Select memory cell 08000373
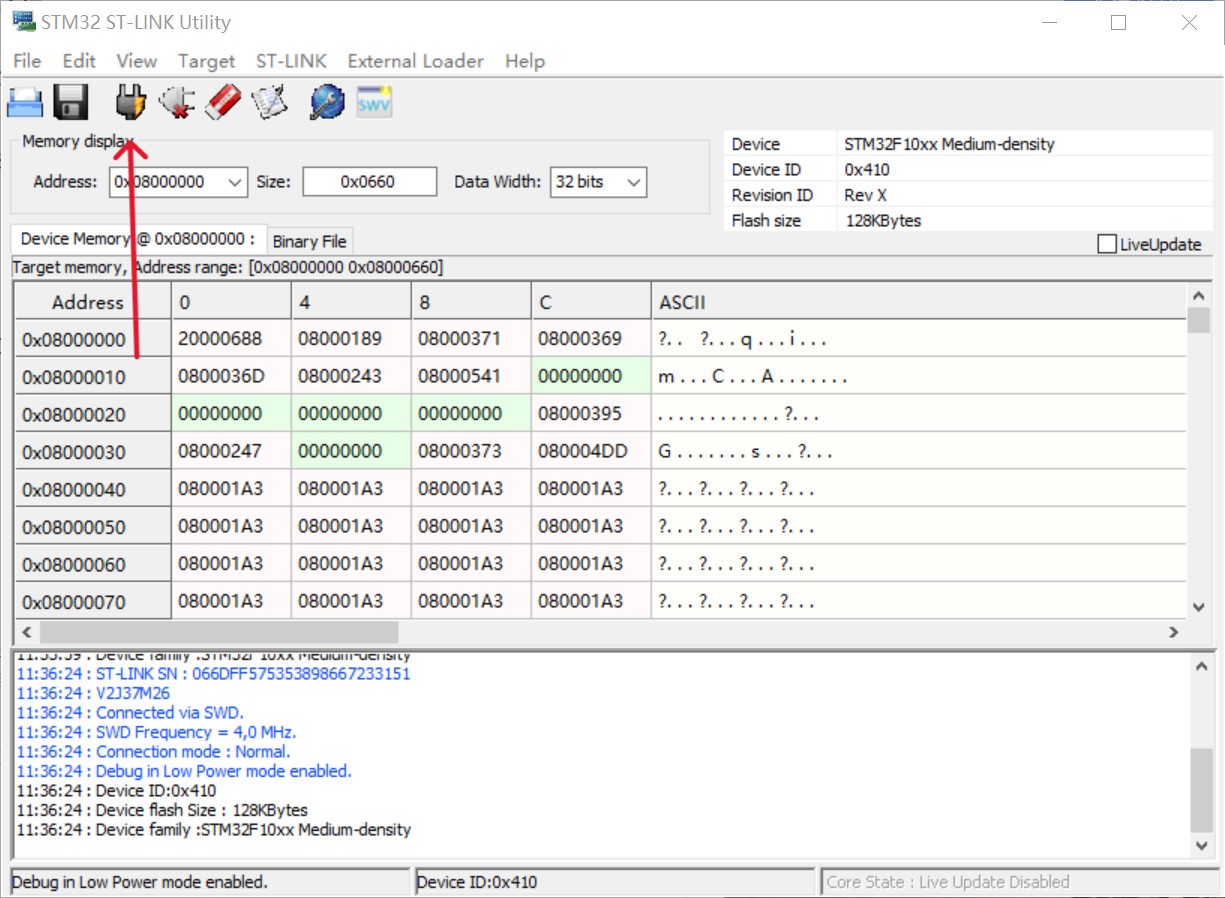The height and width of the screenshot is (898, 1225). pyautogui.click(x=471, y=451)
